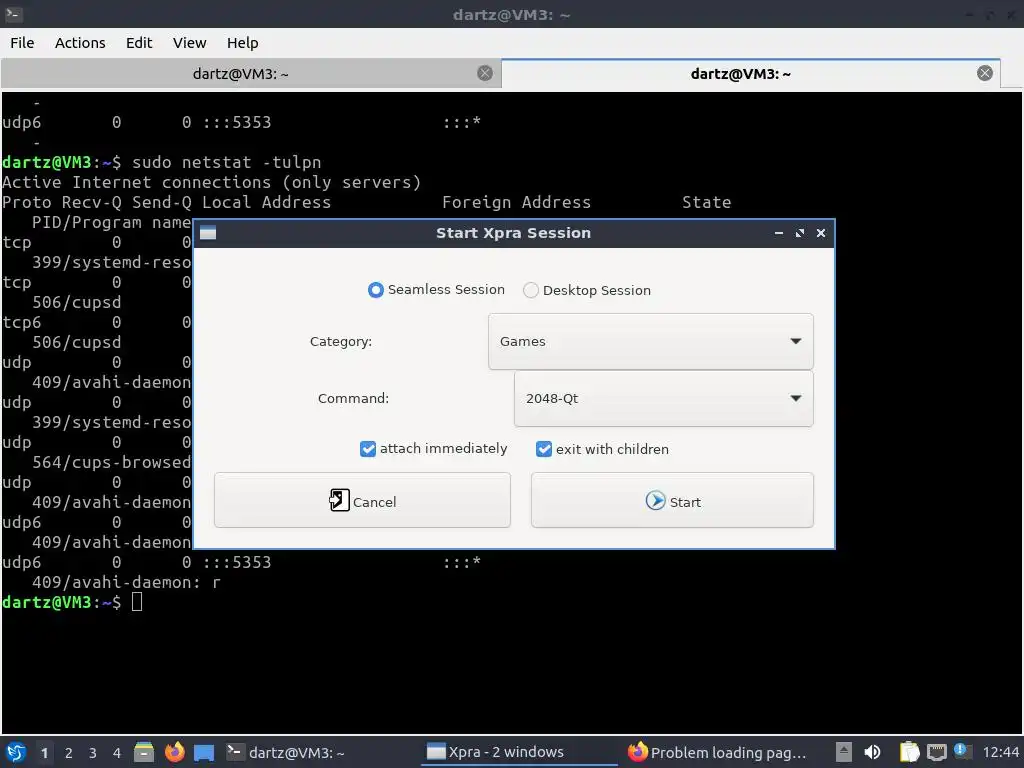Open the terminal Edit menu
1024x768 pixels.
tap(138, 43)
